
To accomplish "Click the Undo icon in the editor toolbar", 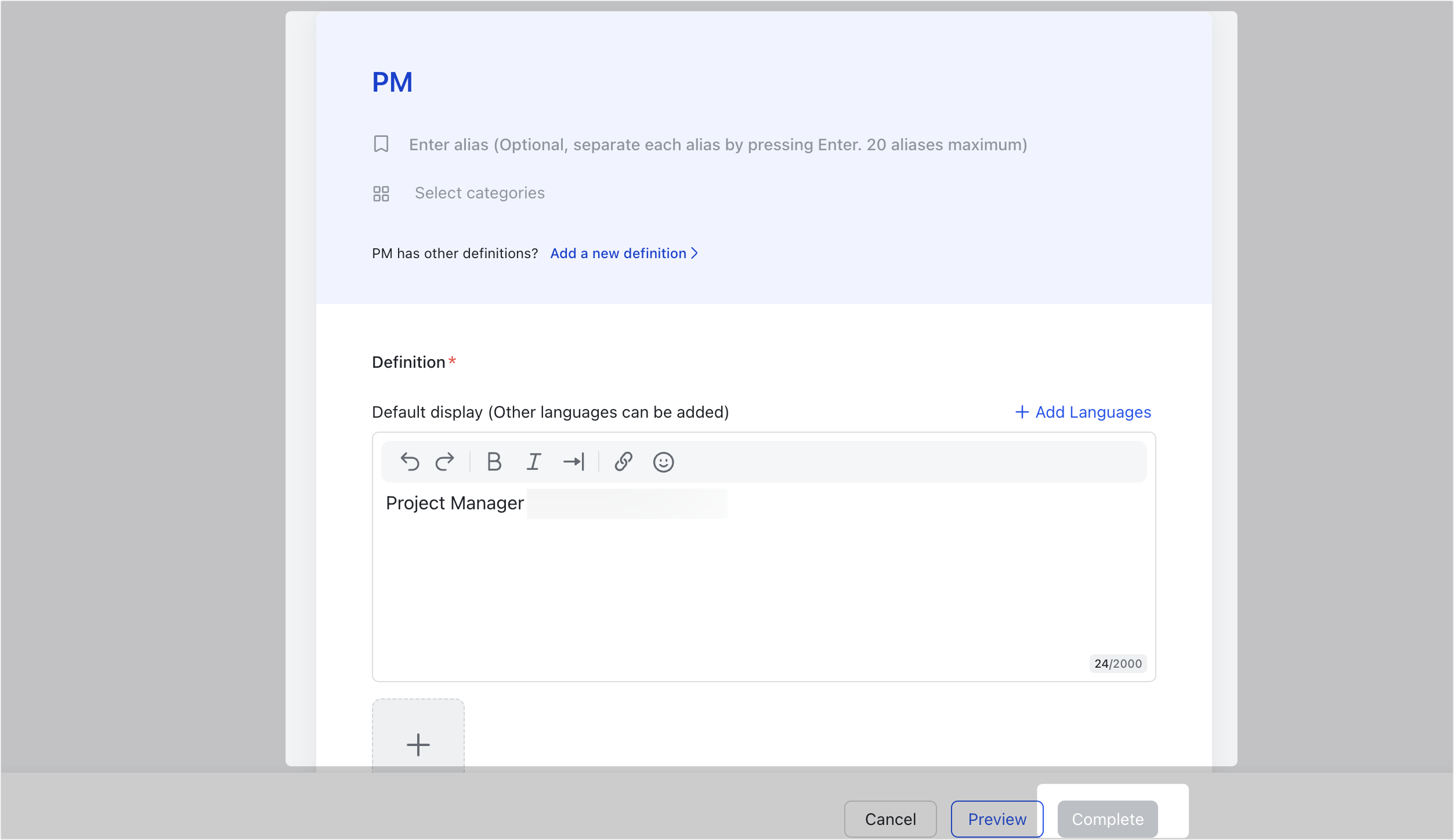I will click(410, 462).
